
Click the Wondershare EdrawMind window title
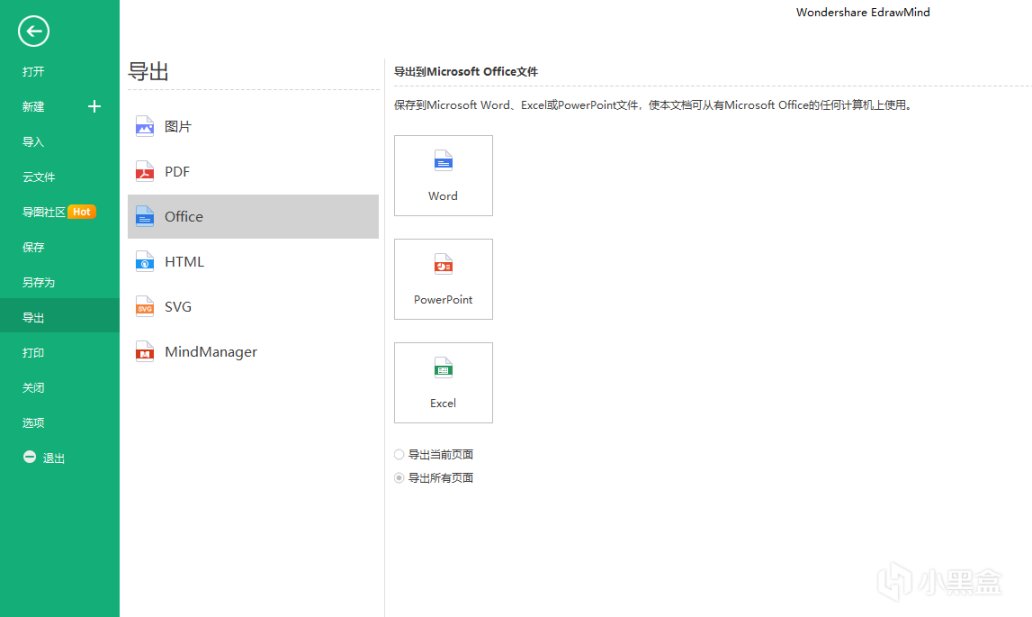863,12
